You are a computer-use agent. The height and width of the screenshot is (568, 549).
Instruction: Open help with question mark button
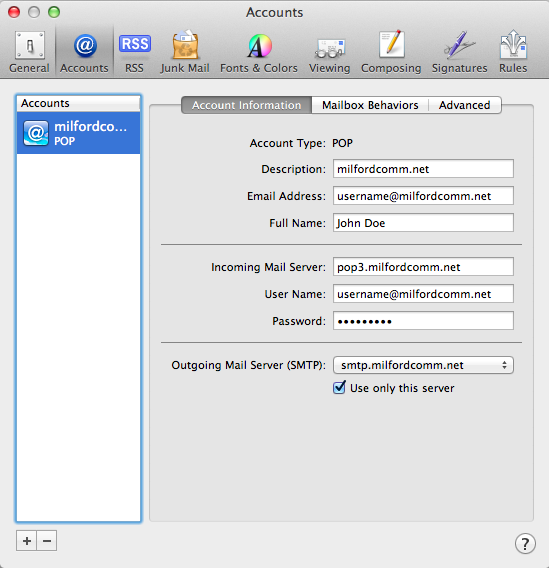pos(525,543)
